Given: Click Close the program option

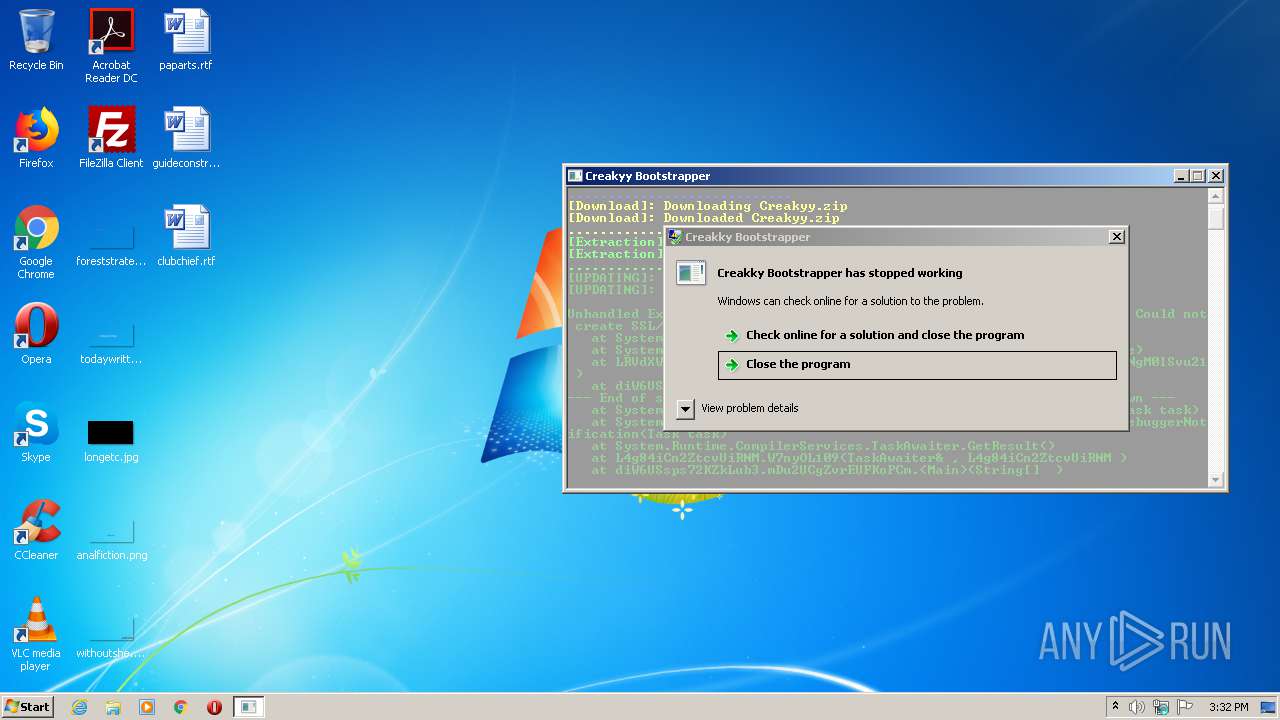Looking at the screenshot, I should tap(917, 365).
